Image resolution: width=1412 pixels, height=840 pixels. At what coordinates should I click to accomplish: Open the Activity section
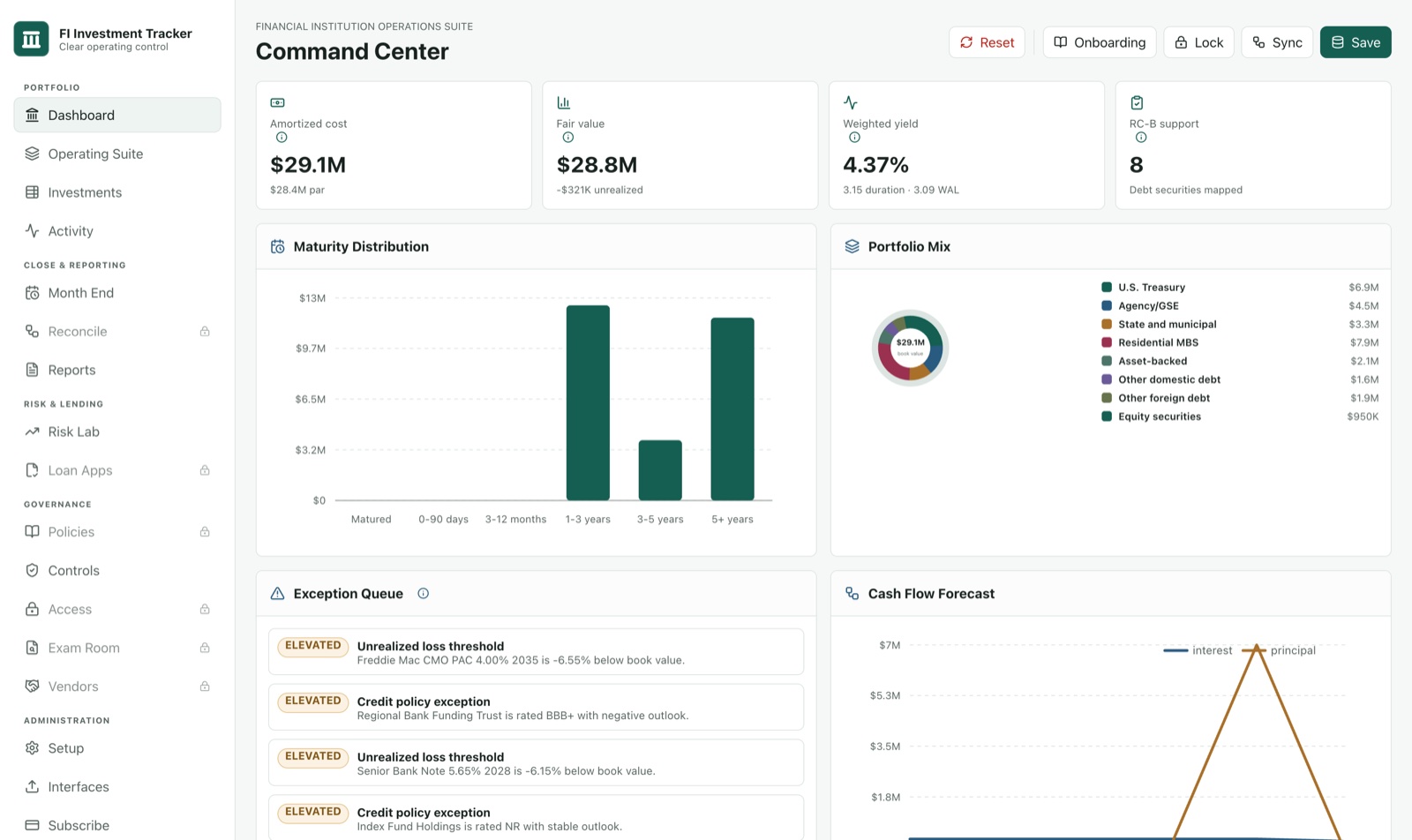pos(117,231)
